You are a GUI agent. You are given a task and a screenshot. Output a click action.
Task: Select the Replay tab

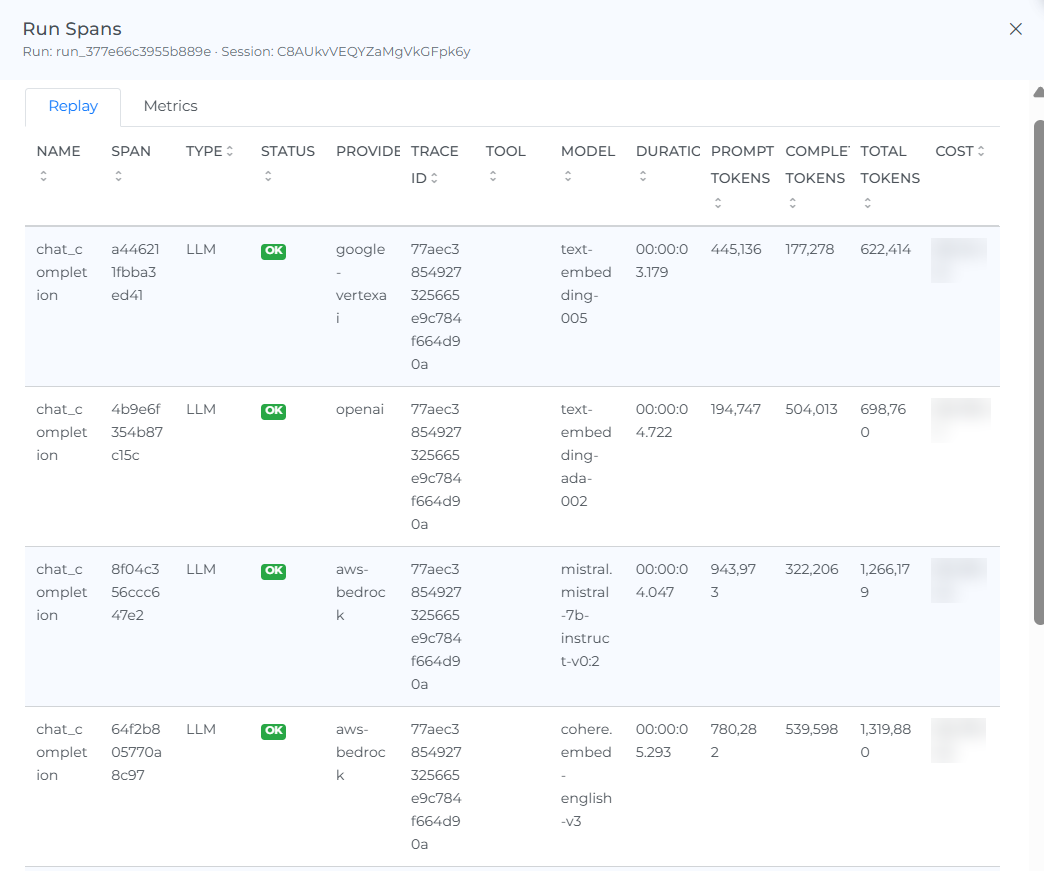point(73,107)
